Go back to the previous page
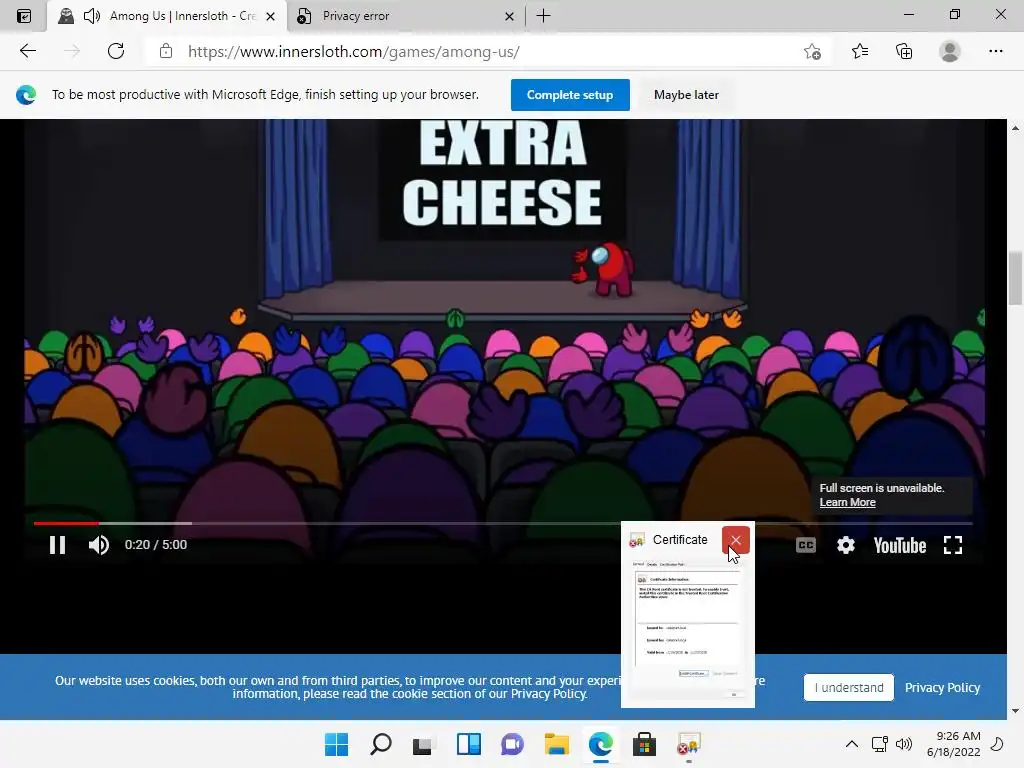The width and height of the screenshot is (1024, 768). pos(27,52)
